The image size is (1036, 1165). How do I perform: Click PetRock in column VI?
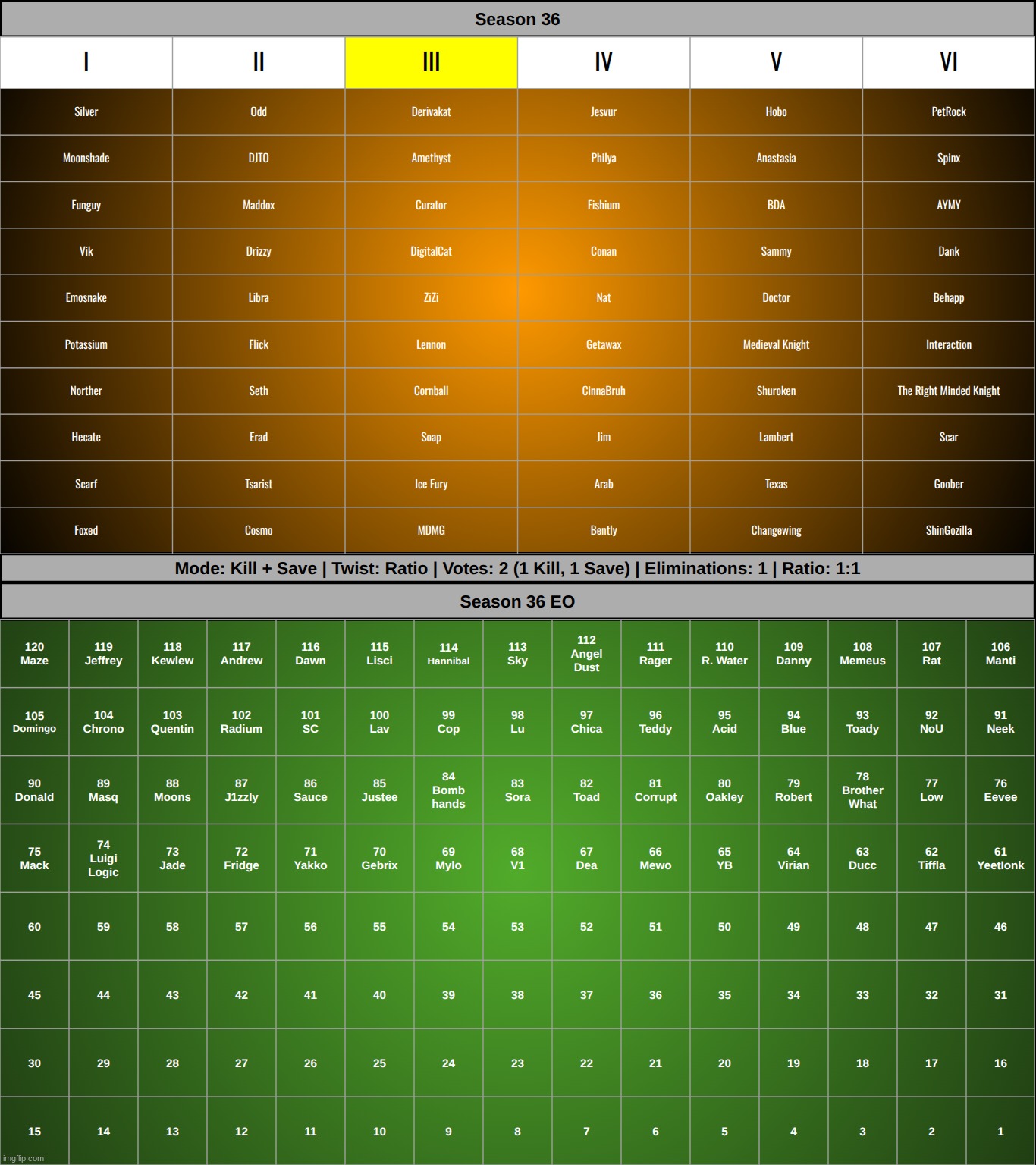948,111
